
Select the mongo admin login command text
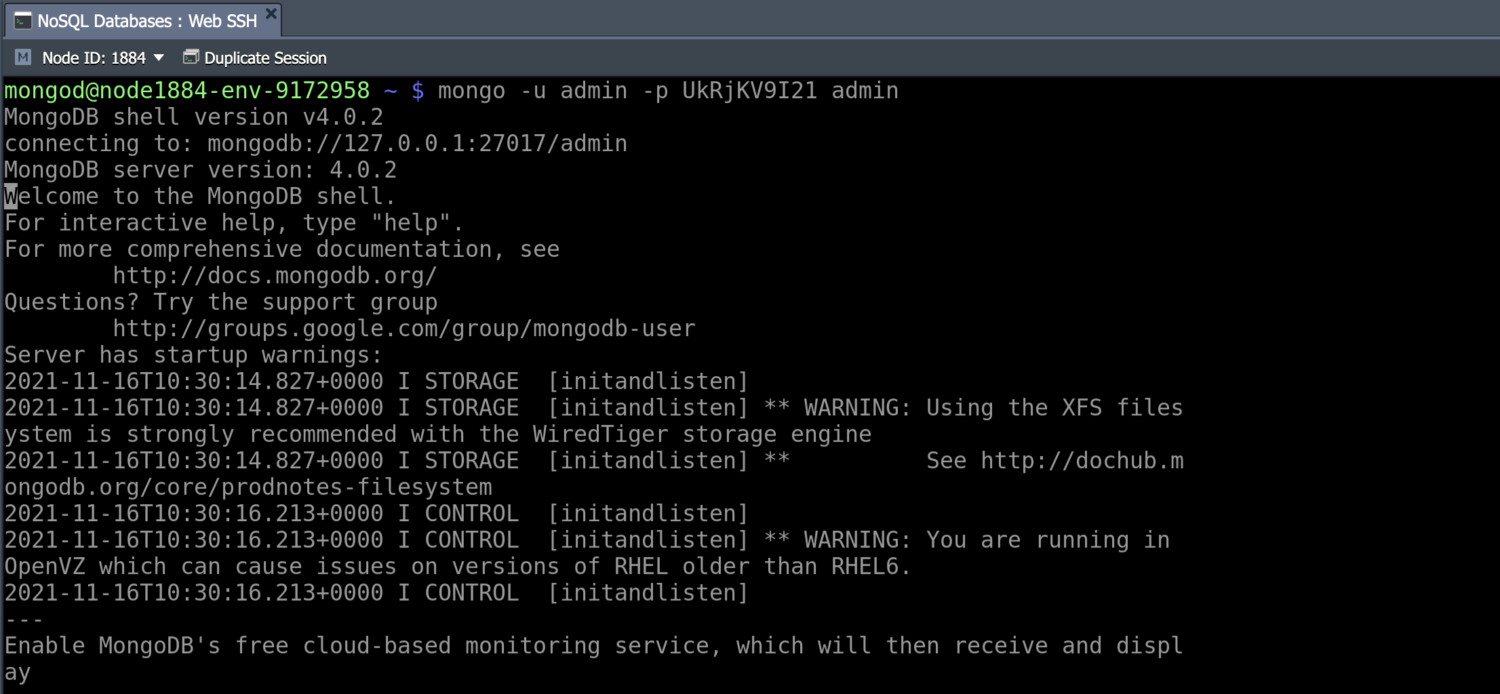pos(667,90)
